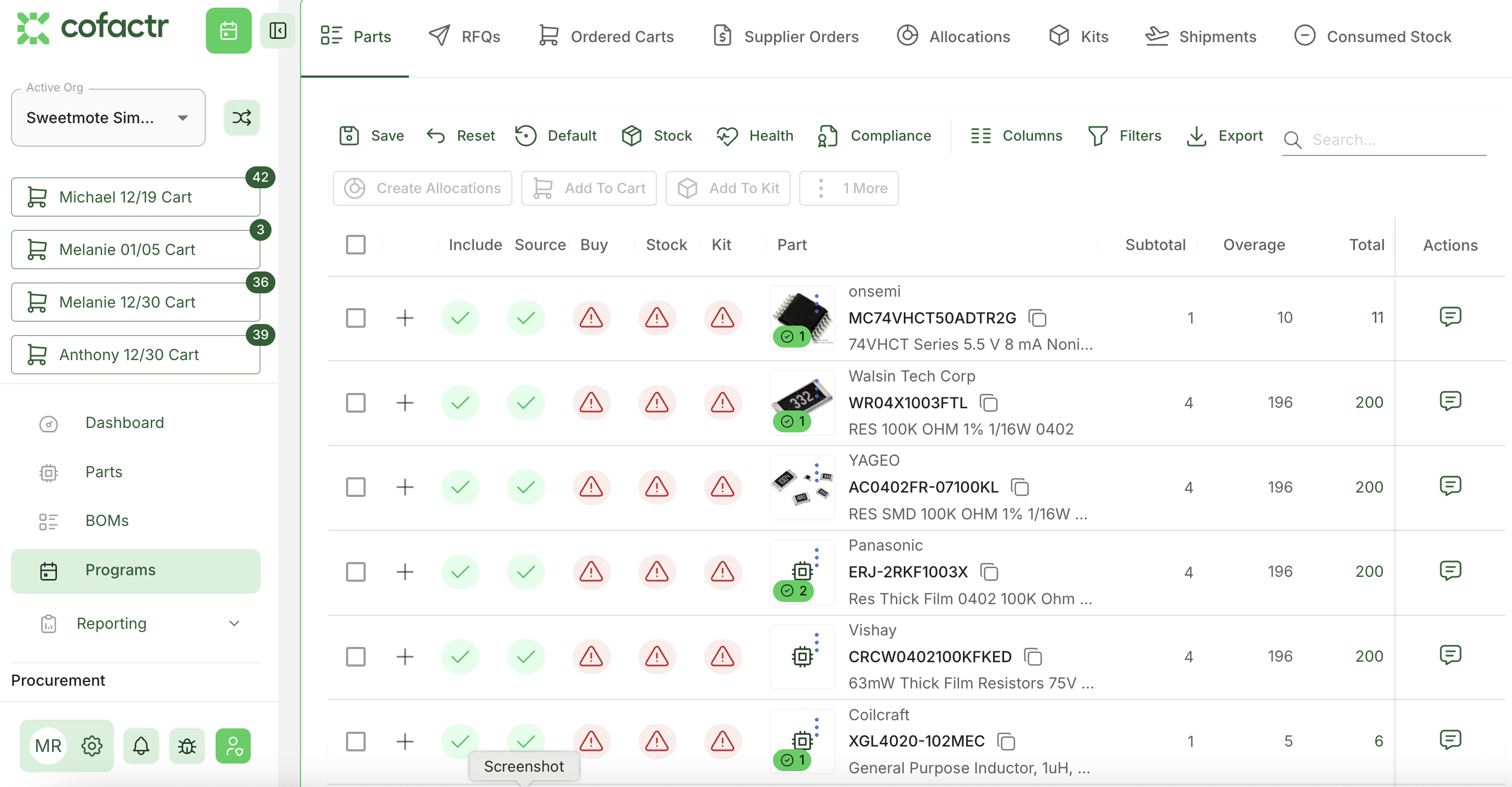Copy part number MC74VHCT50ADTR2G
Screen dimensions: 1512x787
click(1037, 318)
